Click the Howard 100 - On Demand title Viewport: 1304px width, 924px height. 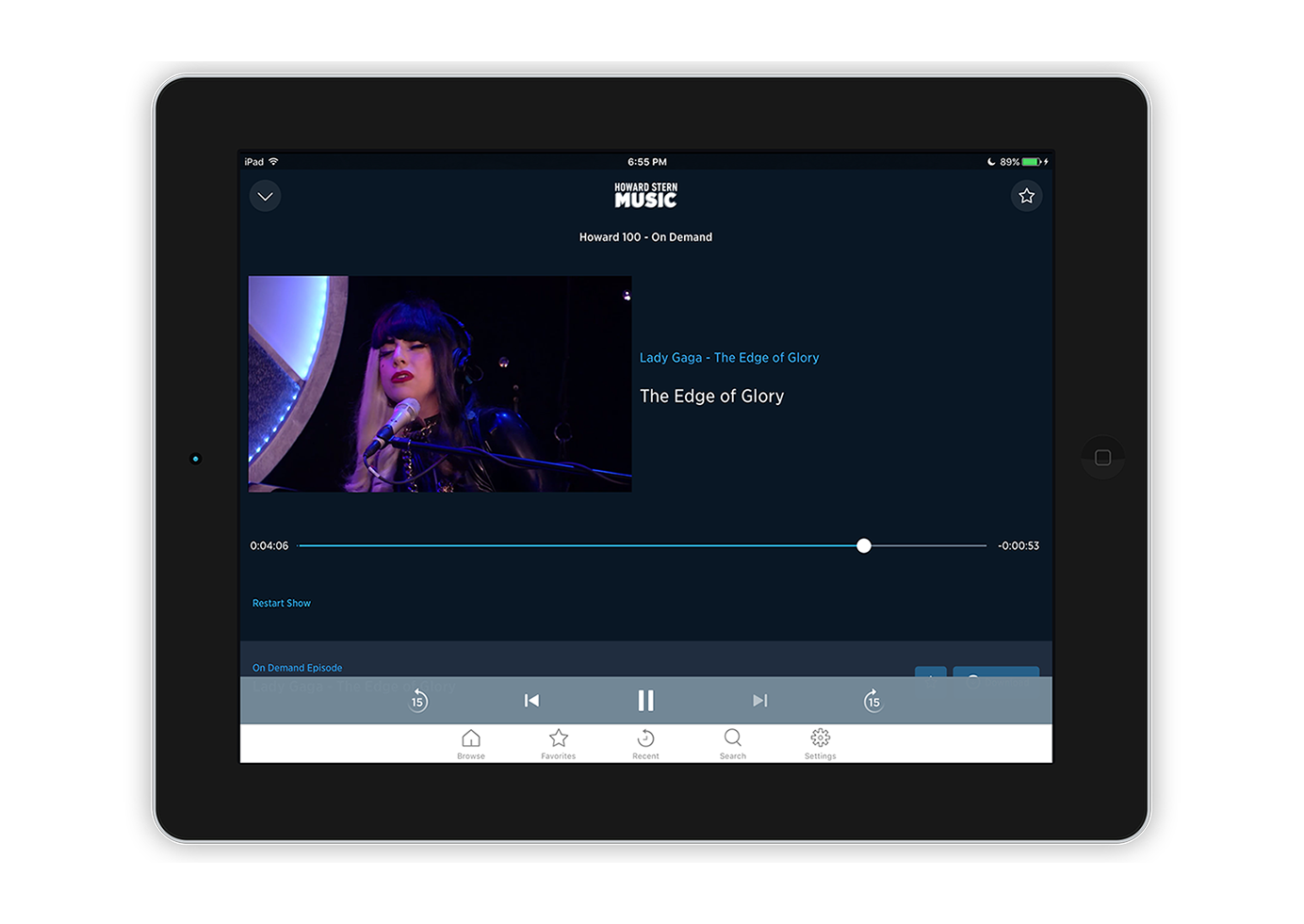point(646,237)
